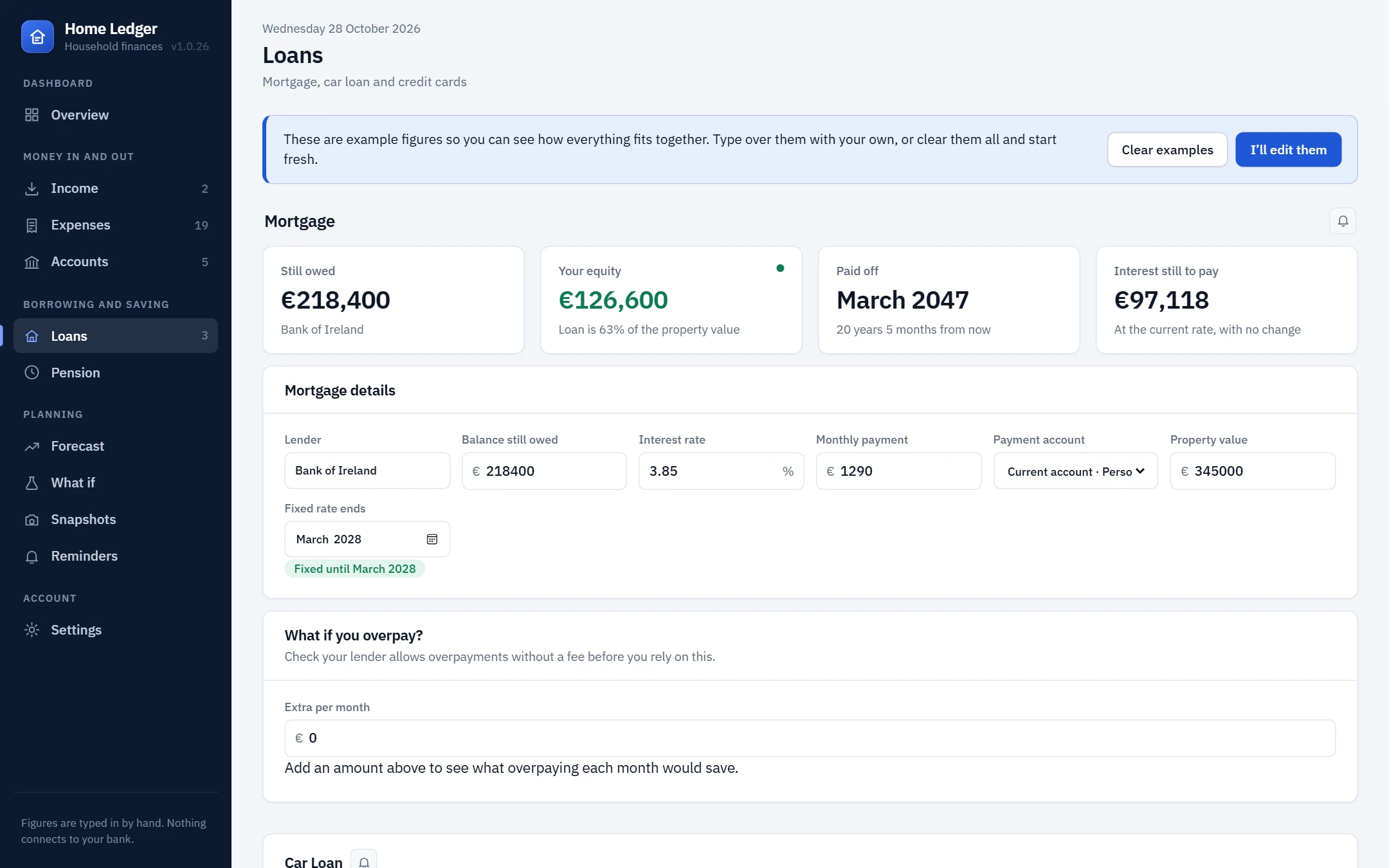Screen dimensions: 1389x868
Task: Click the Expenses count 19
Action: [201, 225]
